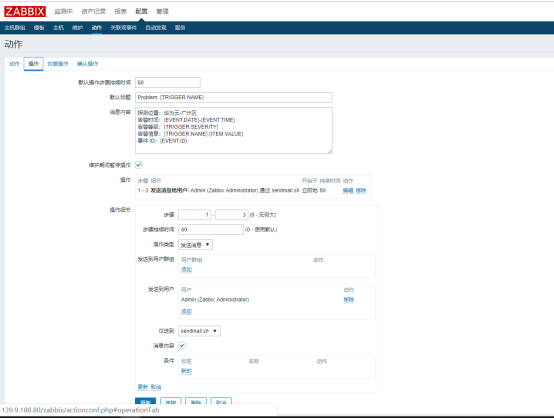Switch to the 确认操作 tab

88,64
